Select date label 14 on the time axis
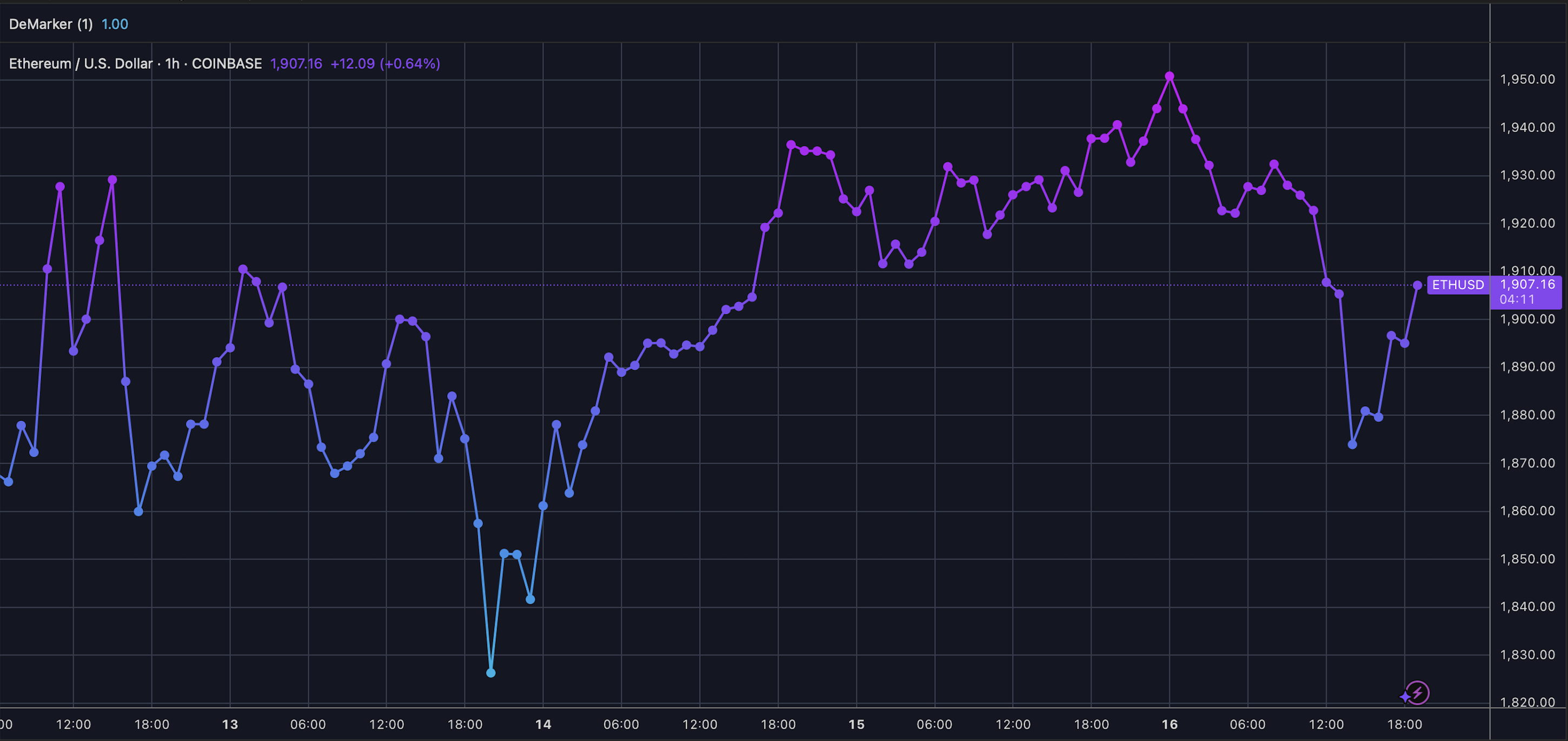The height and width of the screenshot is (741, 1568). click(543, 725)
